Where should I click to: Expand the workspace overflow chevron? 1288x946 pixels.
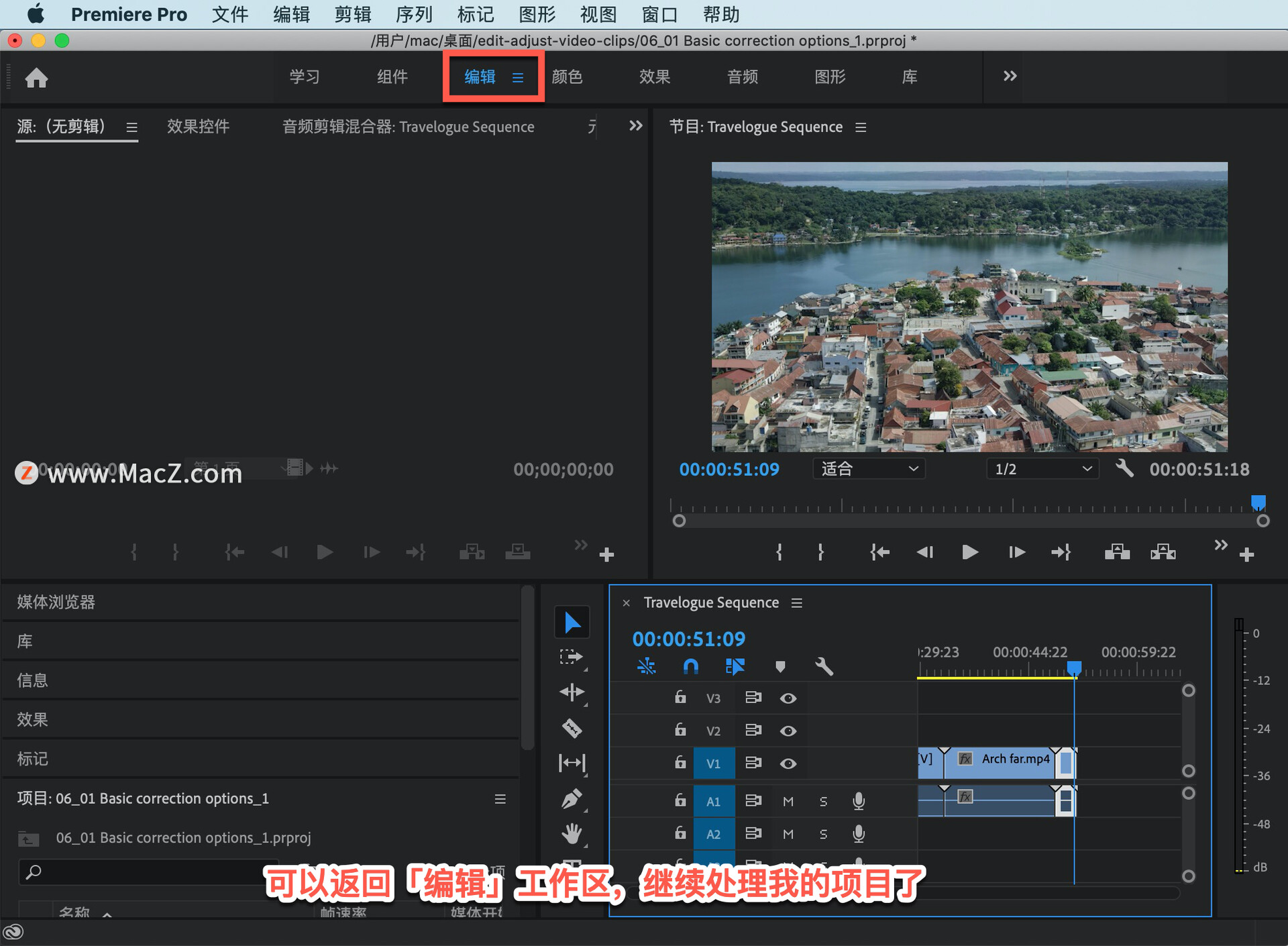[x=1010, y=76]
